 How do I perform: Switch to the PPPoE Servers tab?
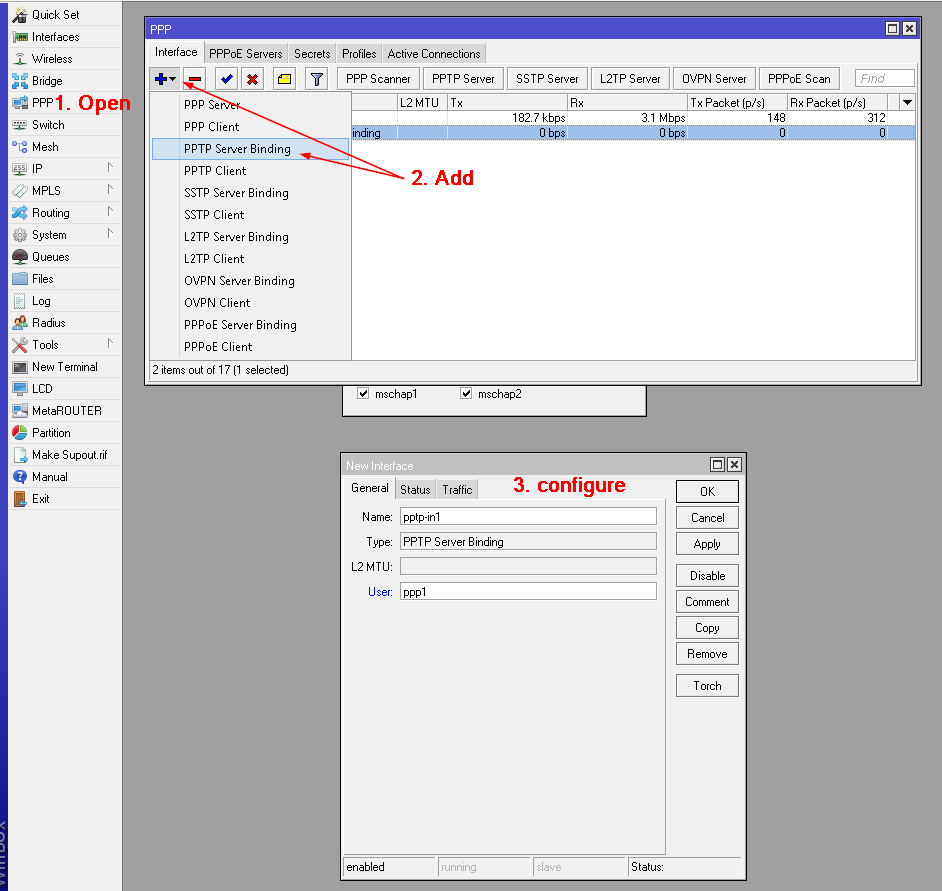(x=246, y=53)
